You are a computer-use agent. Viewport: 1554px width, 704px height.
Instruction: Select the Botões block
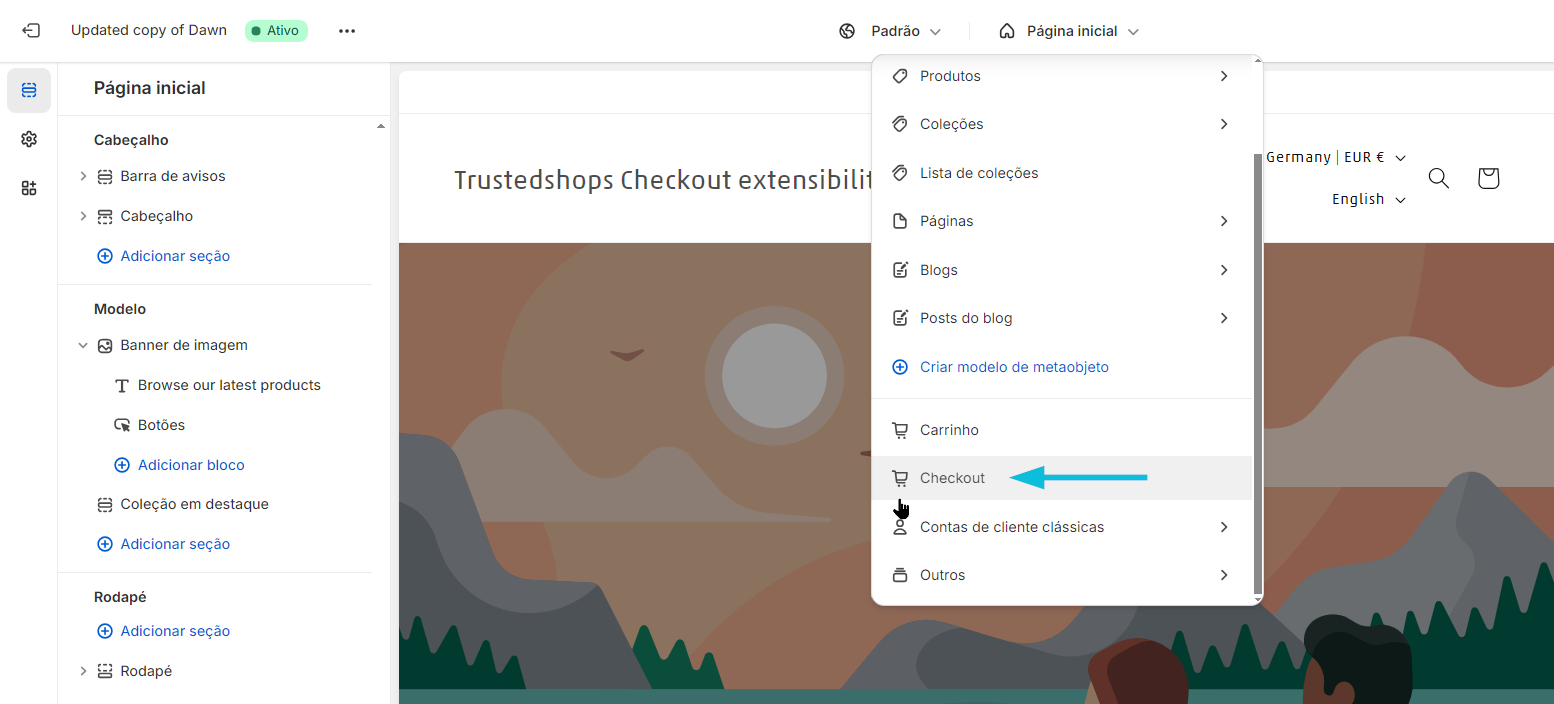point(161,425)
